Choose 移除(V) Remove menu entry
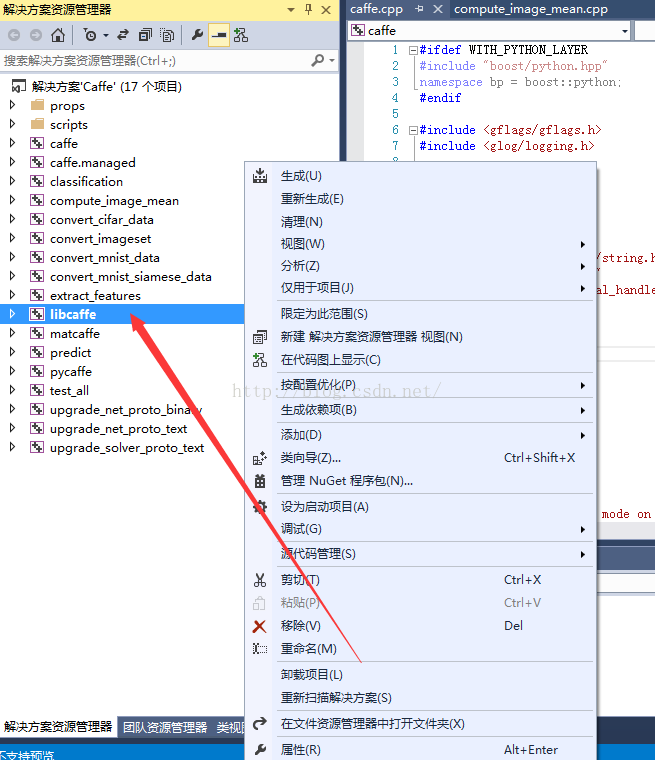 tap(421, 626)
